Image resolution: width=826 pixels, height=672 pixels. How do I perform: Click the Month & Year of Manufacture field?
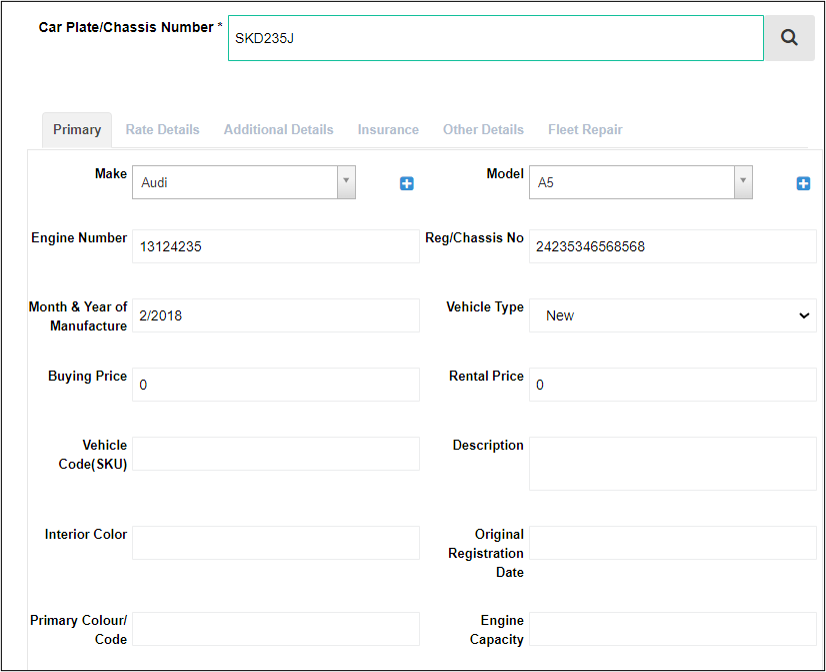click(276, 315)
